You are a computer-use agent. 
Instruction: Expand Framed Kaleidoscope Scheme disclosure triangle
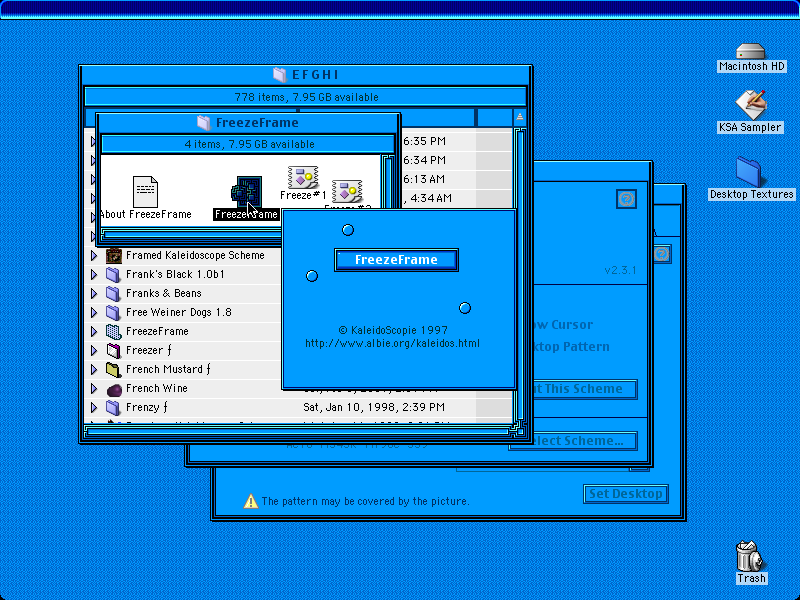click(x=94, y=255)
